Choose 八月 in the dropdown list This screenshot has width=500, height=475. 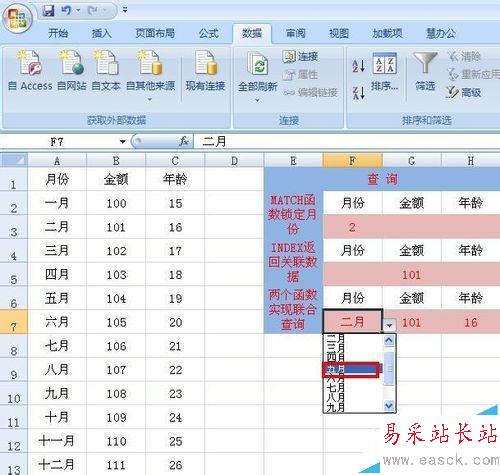pos(353,397)
